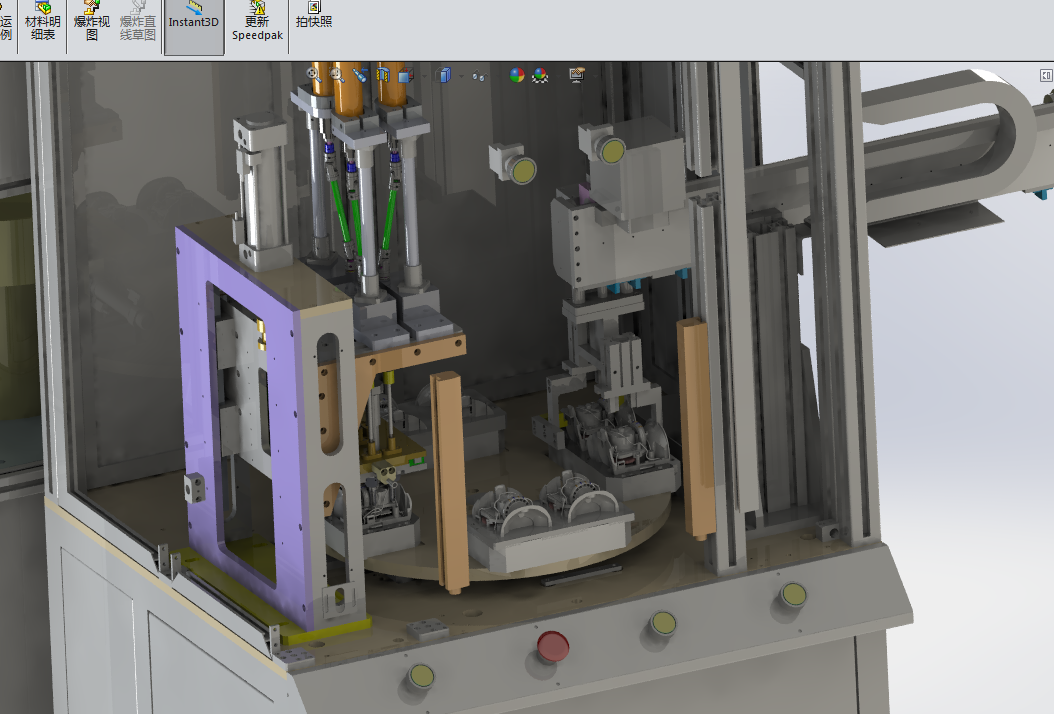Click the View Settings monitor icon
Screen dimensions: 1054x714
[x=577, y=75]
